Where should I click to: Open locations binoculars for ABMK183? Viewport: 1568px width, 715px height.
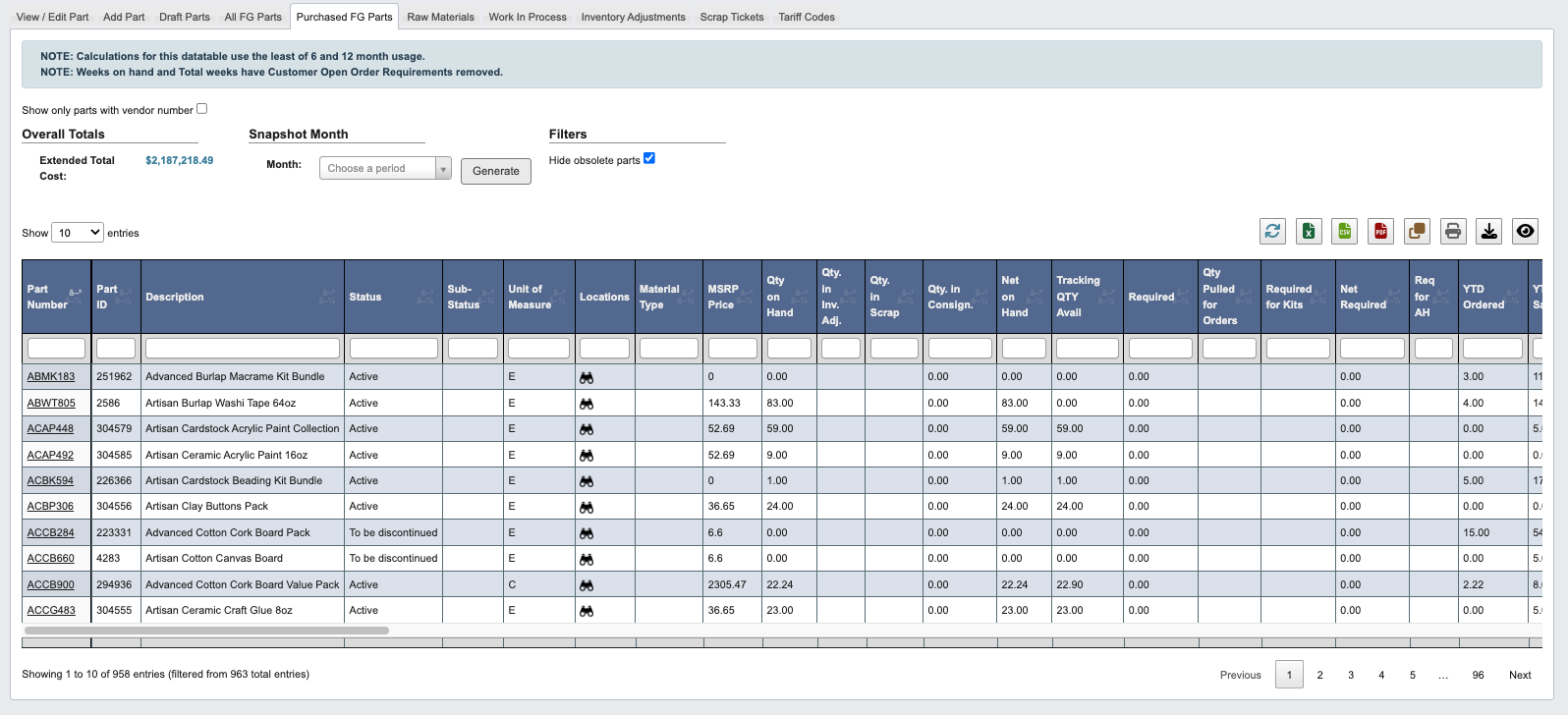tap(587, 378)
